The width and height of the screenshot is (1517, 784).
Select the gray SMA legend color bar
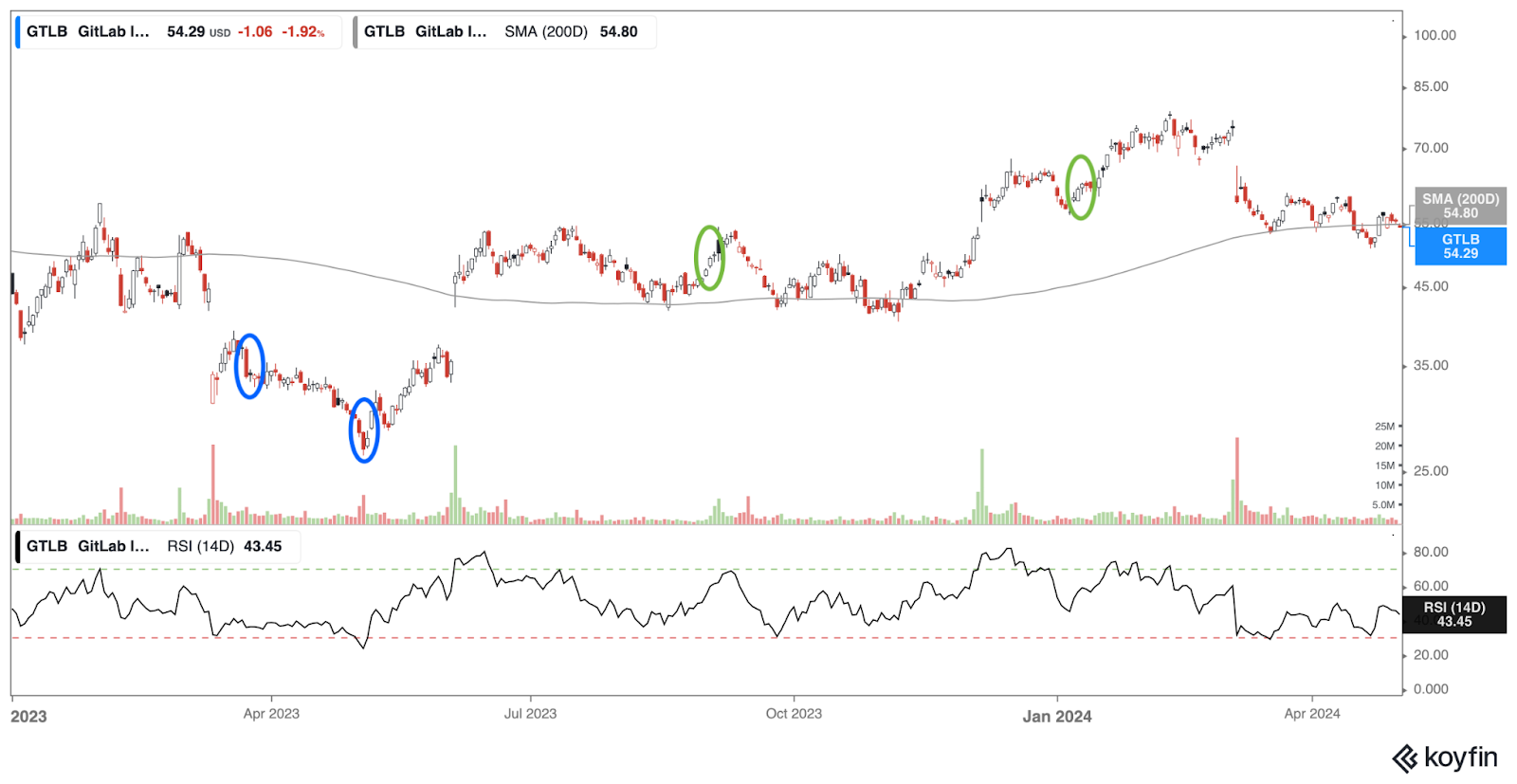click(356, 31)
